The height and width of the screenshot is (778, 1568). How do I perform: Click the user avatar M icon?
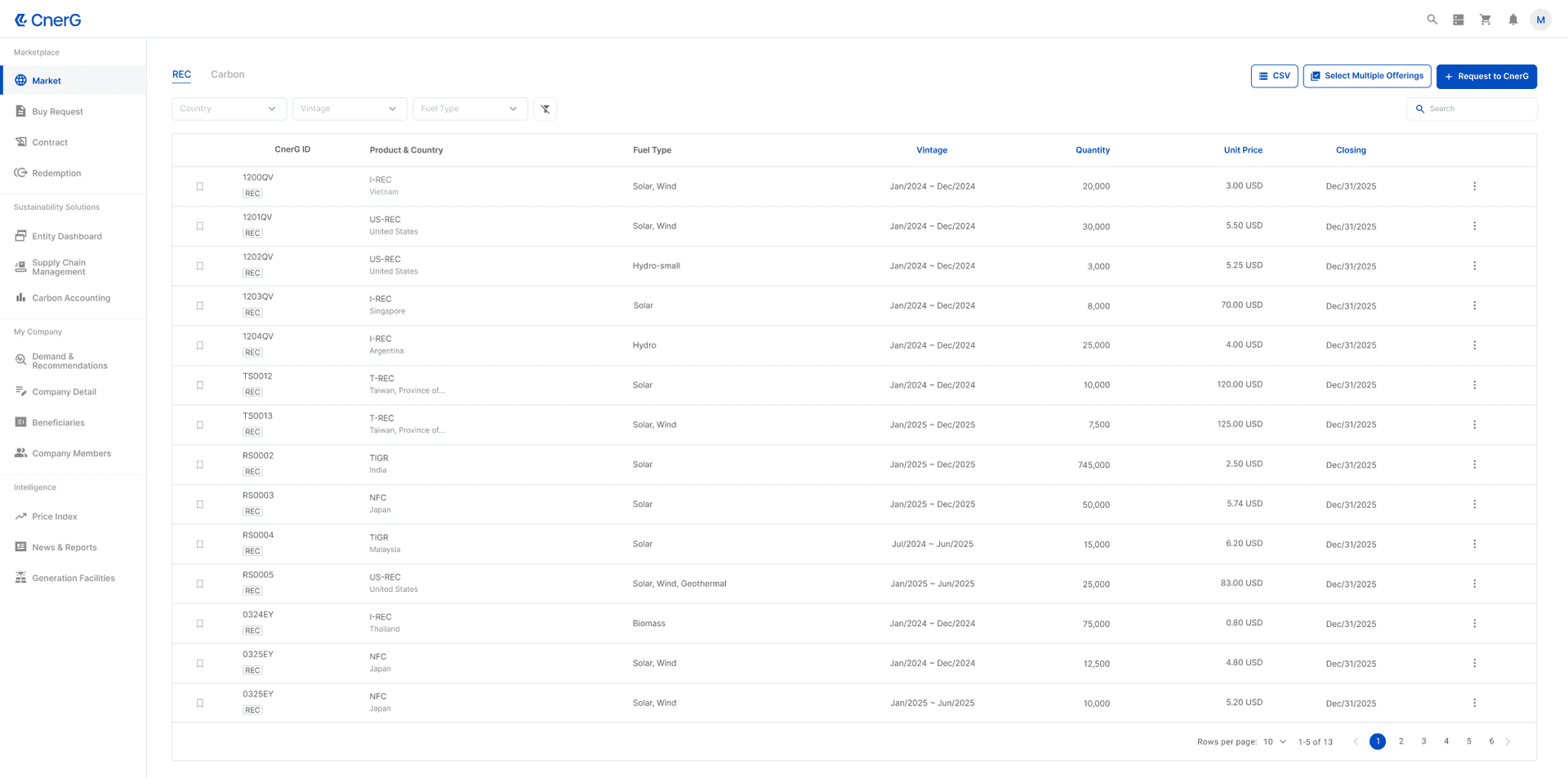1540,20
